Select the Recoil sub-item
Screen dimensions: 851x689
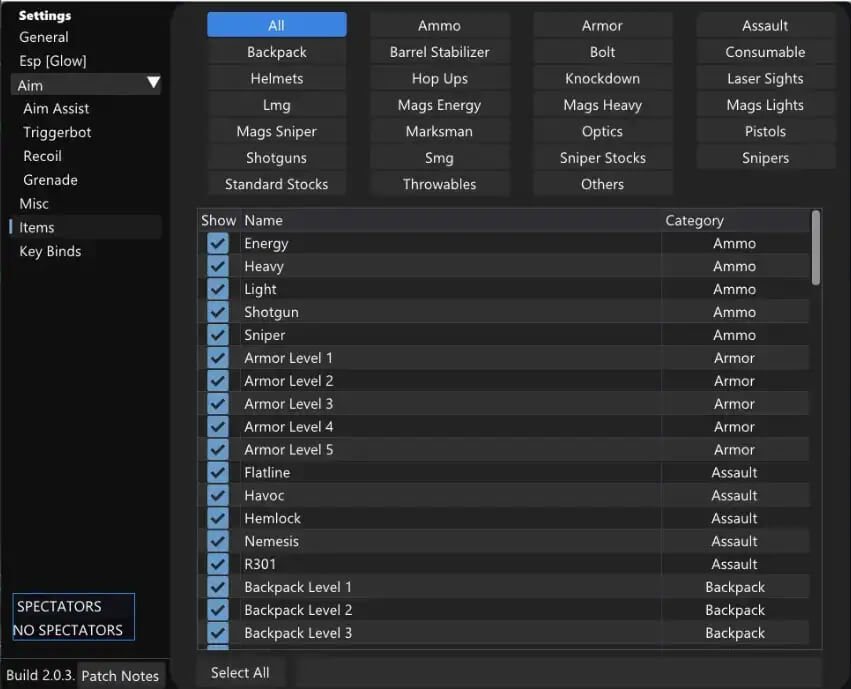click(x=43, y=156)
